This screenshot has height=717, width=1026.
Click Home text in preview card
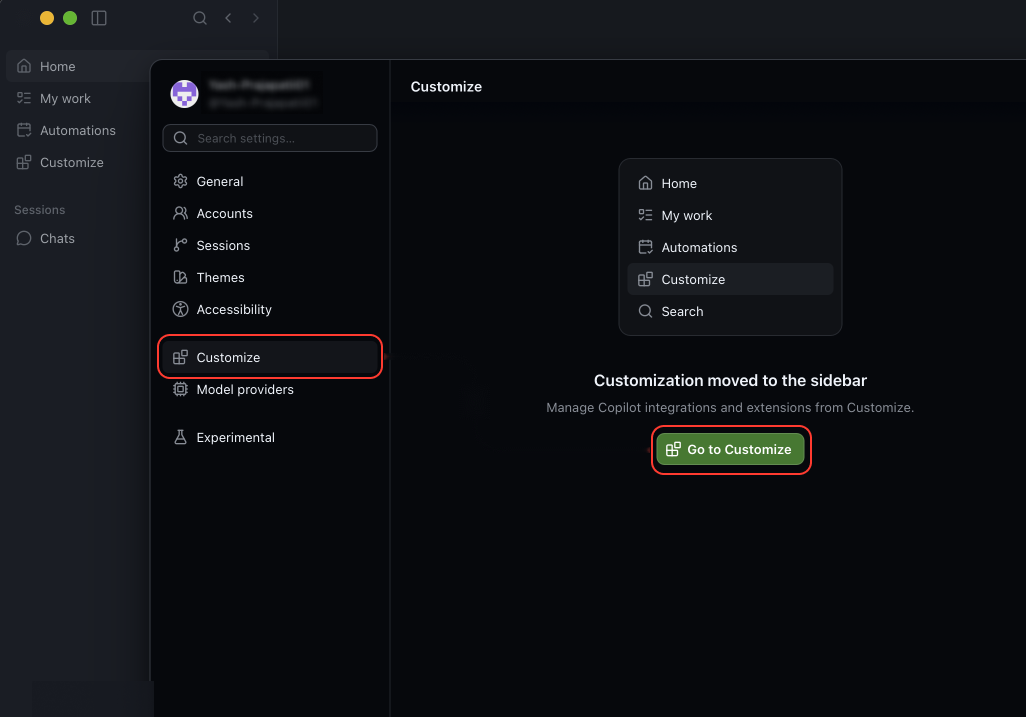click(x=679, y=183)
